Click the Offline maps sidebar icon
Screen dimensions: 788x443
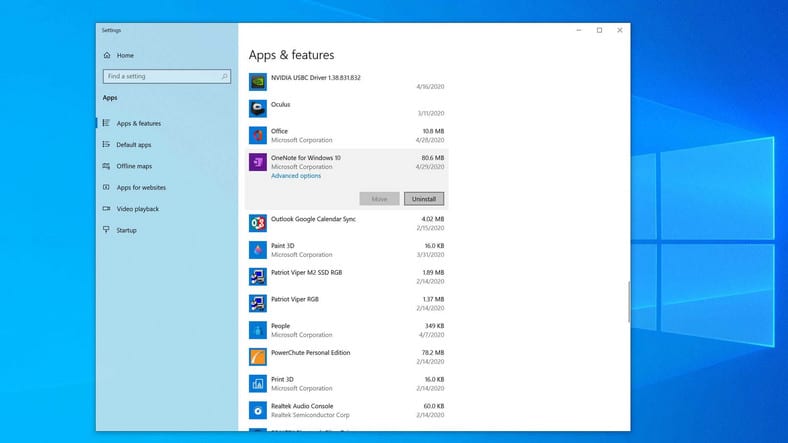(106, 166)
